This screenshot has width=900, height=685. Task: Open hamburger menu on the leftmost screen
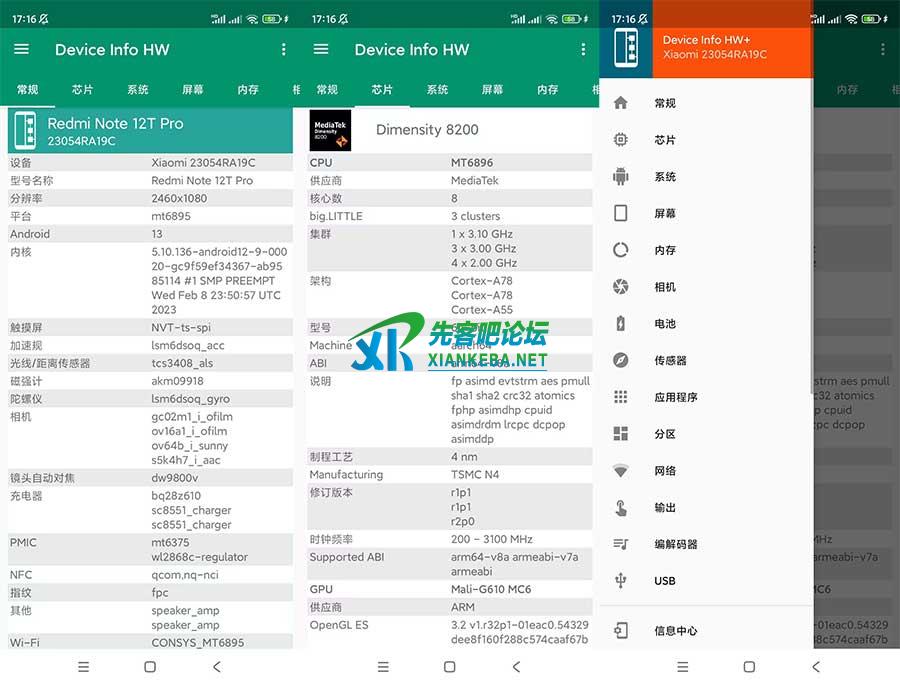(x=21, y=49)
